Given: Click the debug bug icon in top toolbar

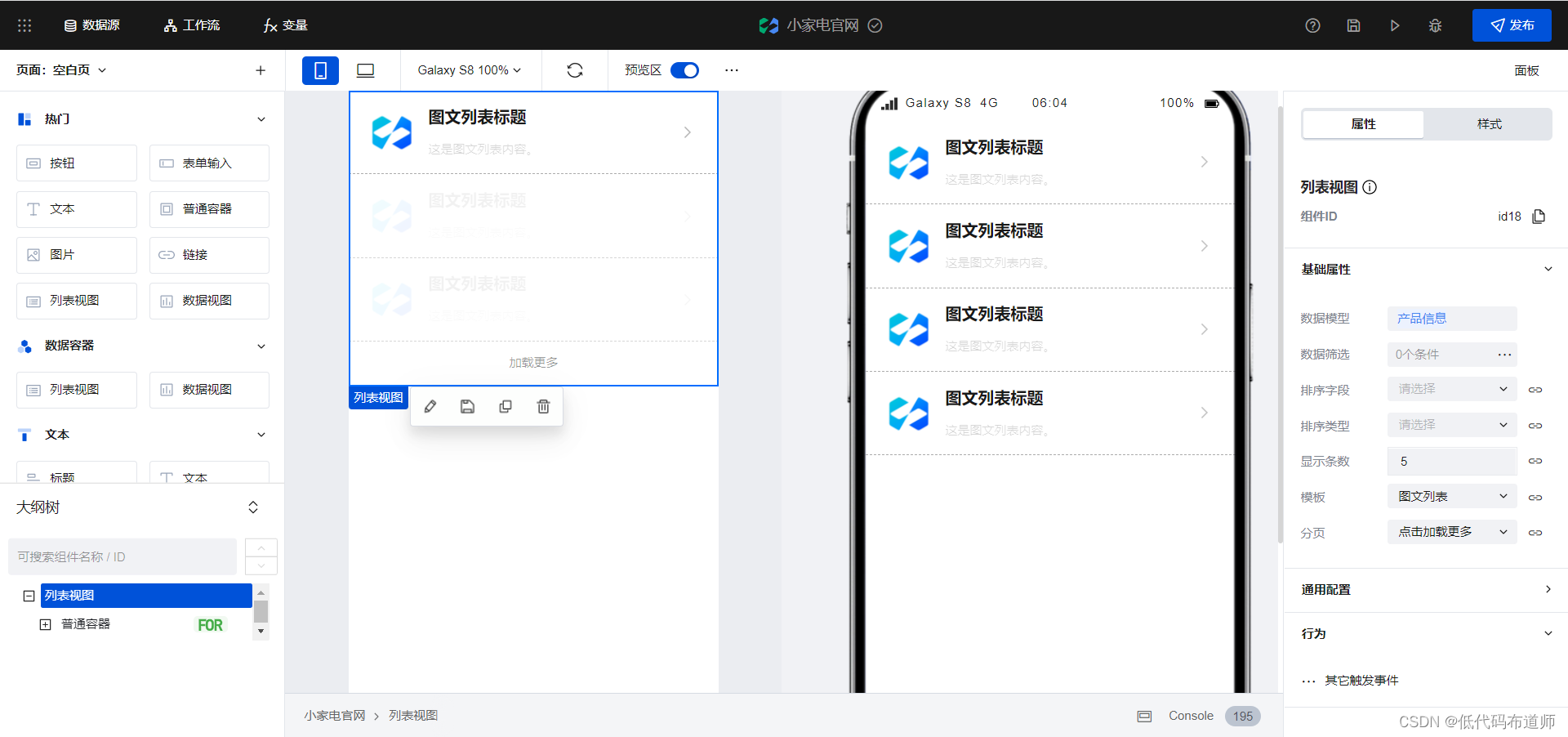Looking at the screenshot, I should 1435,25.
